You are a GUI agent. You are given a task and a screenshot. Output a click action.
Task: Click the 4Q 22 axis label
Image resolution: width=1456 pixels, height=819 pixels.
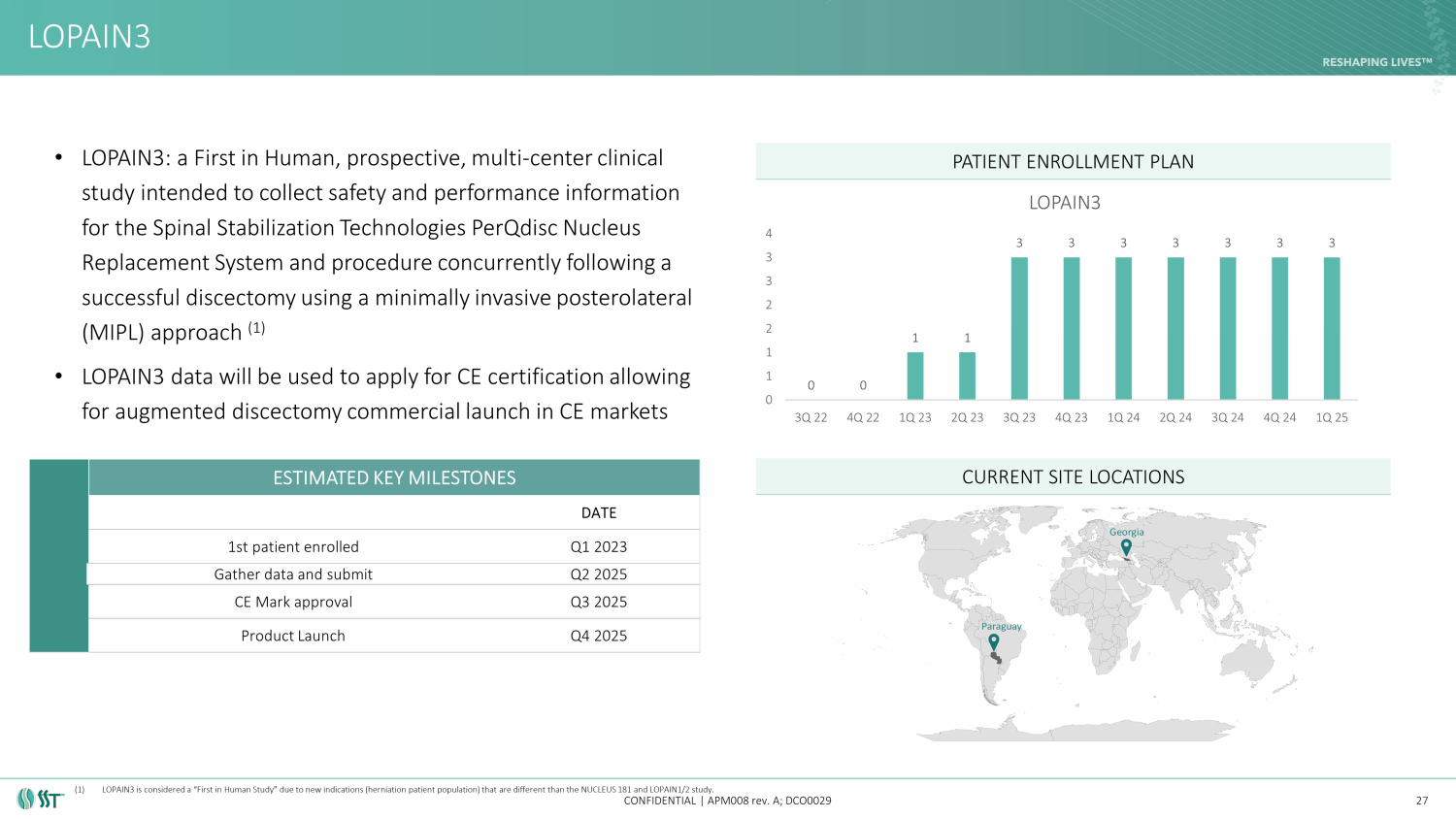[x=862, y=417]
